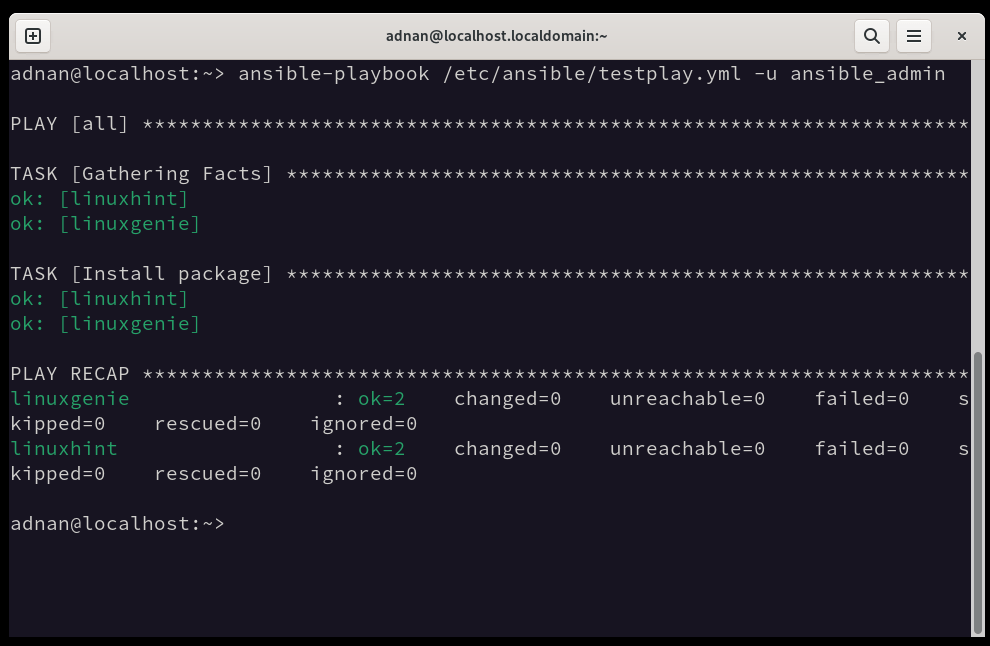Open the hamburger main menu
This screenshot has height=646, width=990.
point(914,36)
